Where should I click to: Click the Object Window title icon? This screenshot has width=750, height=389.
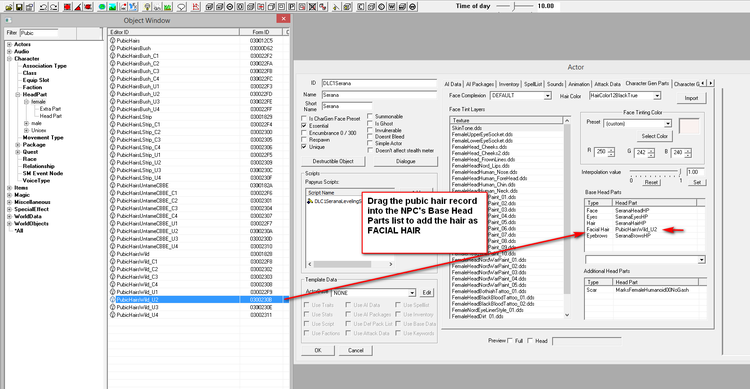(9, 20)
